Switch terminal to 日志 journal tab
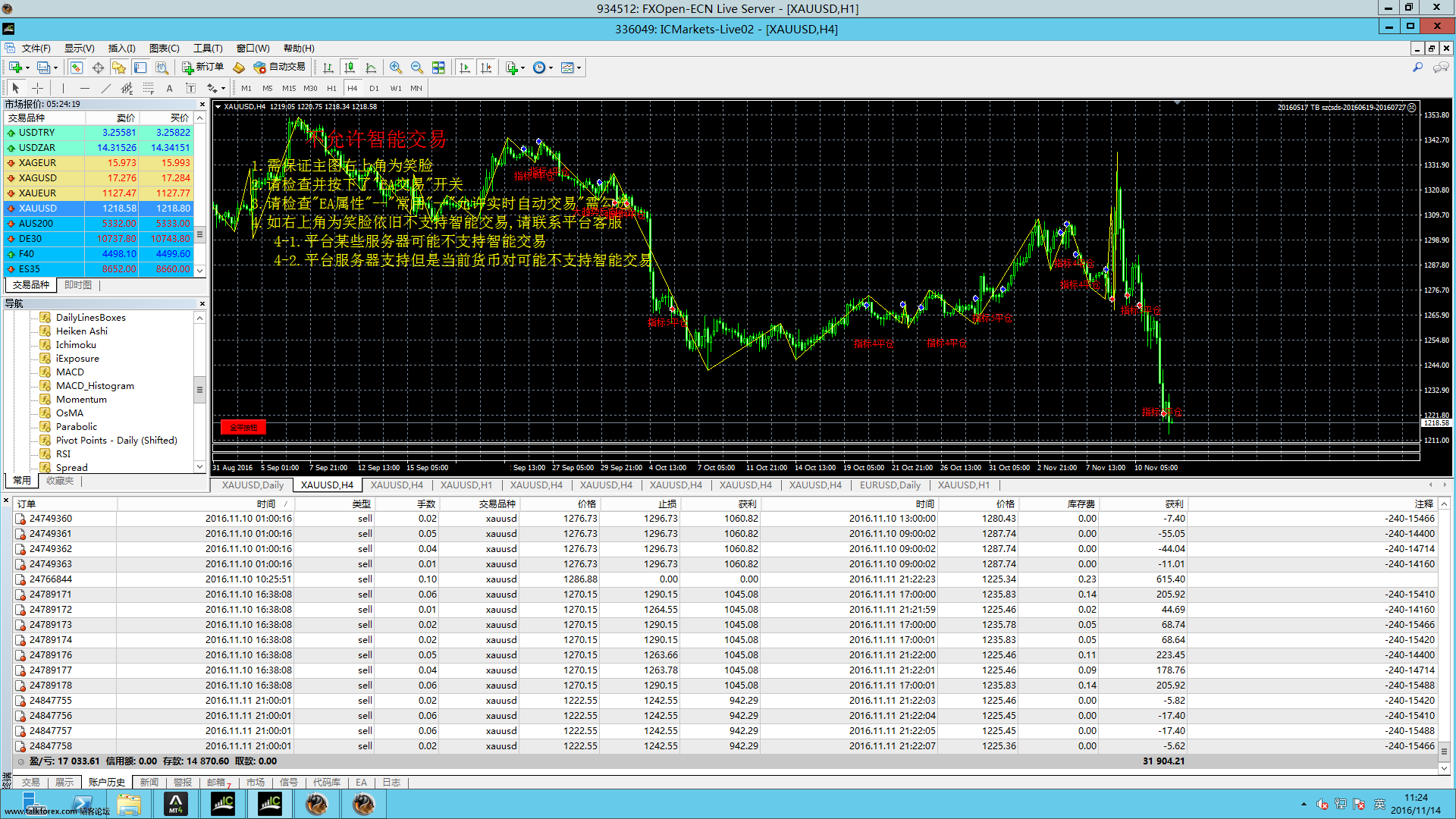The height and width of the screenshot is (819, 1456). click(391, 783)
